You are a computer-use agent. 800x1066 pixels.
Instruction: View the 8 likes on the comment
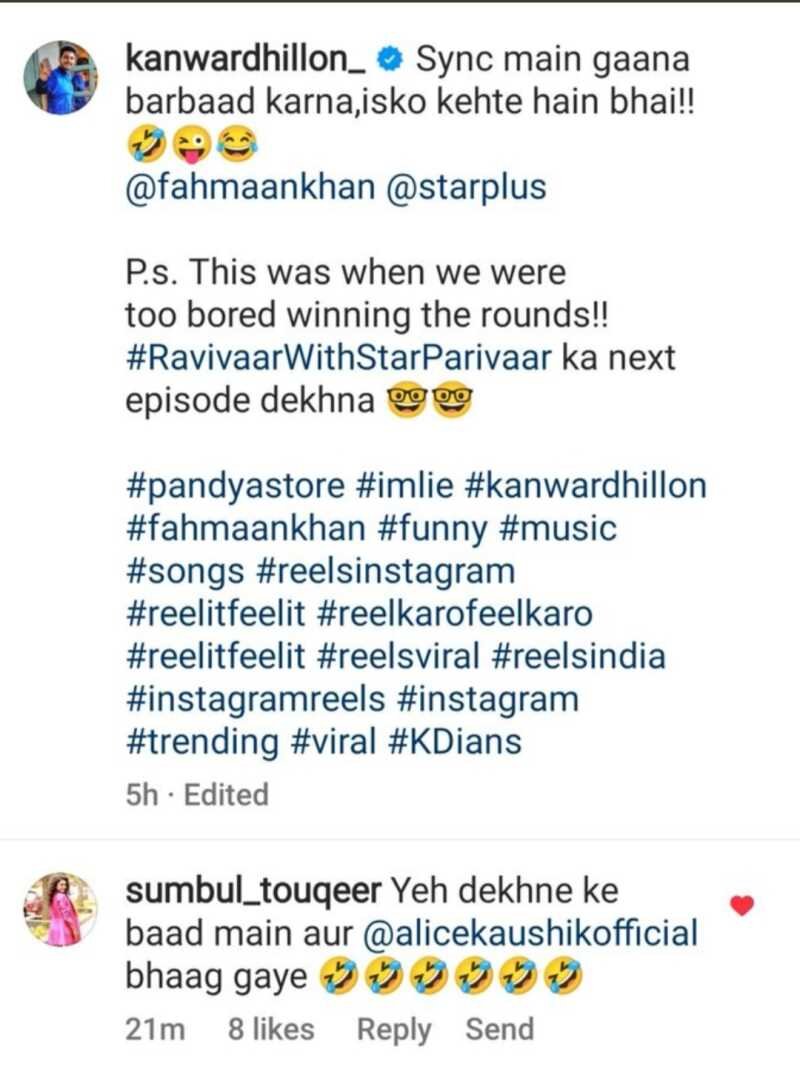click(271, 1029)
